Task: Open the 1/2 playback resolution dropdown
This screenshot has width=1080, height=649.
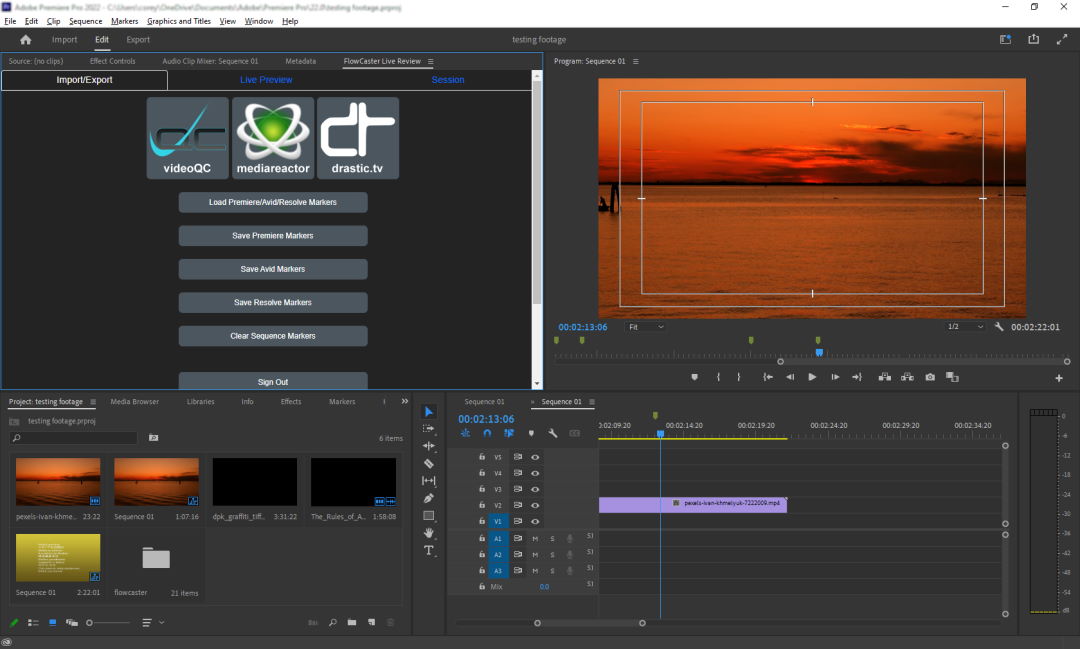Action: coord(966,327)
